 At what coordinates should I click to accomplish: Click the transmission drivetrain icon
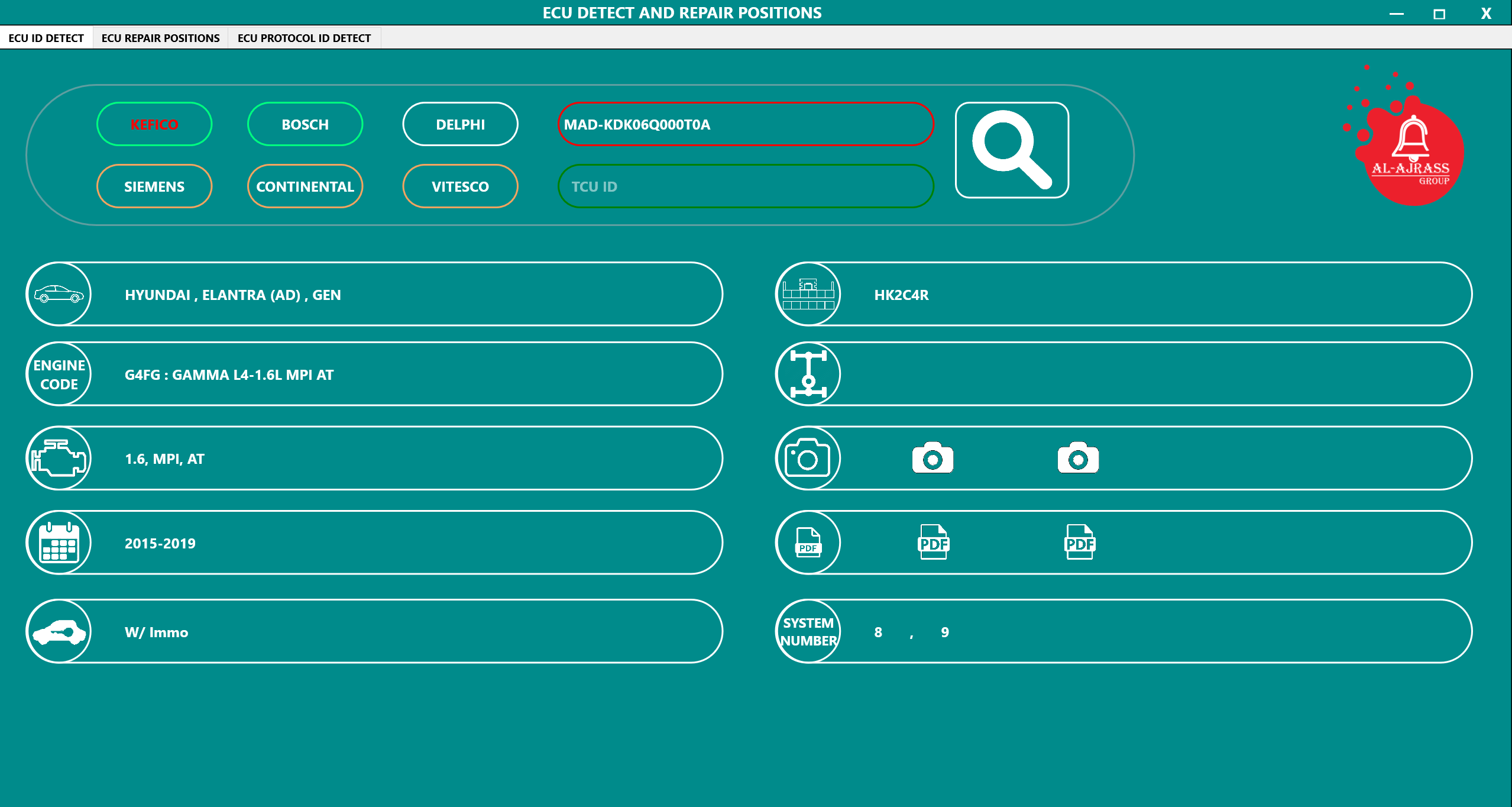click(x=808, y=374)
